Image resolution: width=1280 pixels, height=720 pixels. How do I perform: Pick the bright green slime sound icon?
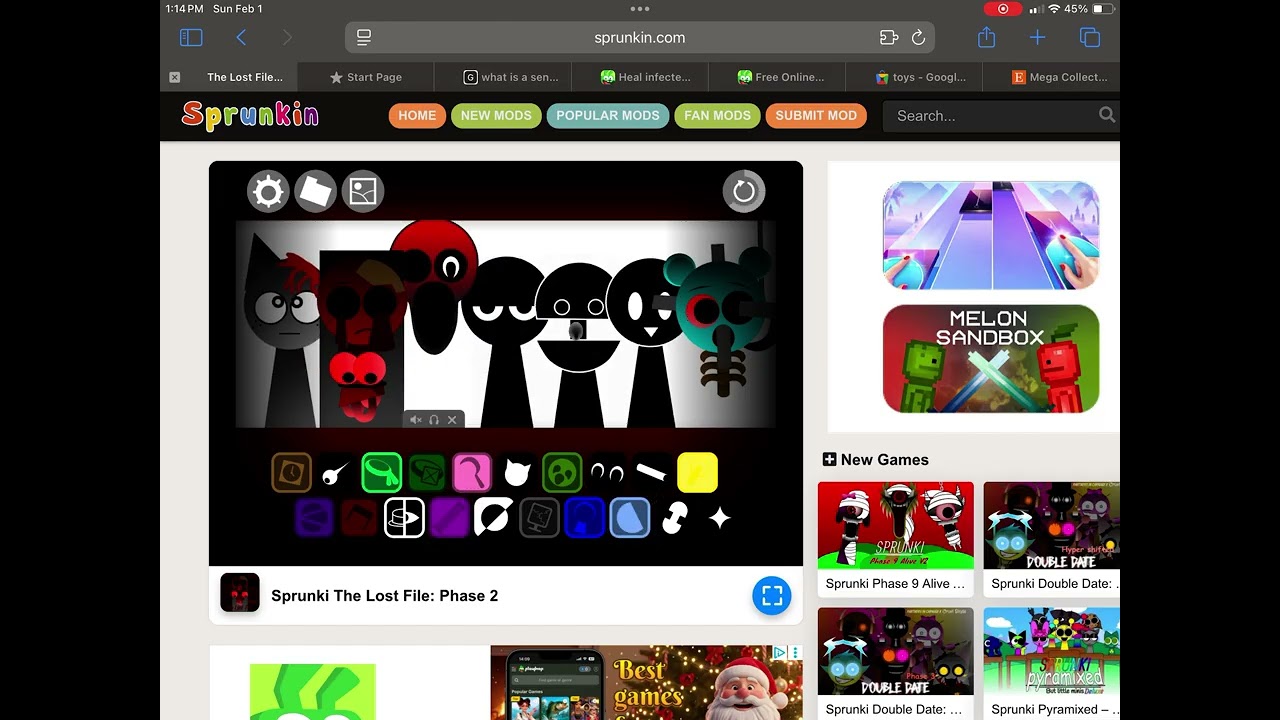click(x=382, y=472)
